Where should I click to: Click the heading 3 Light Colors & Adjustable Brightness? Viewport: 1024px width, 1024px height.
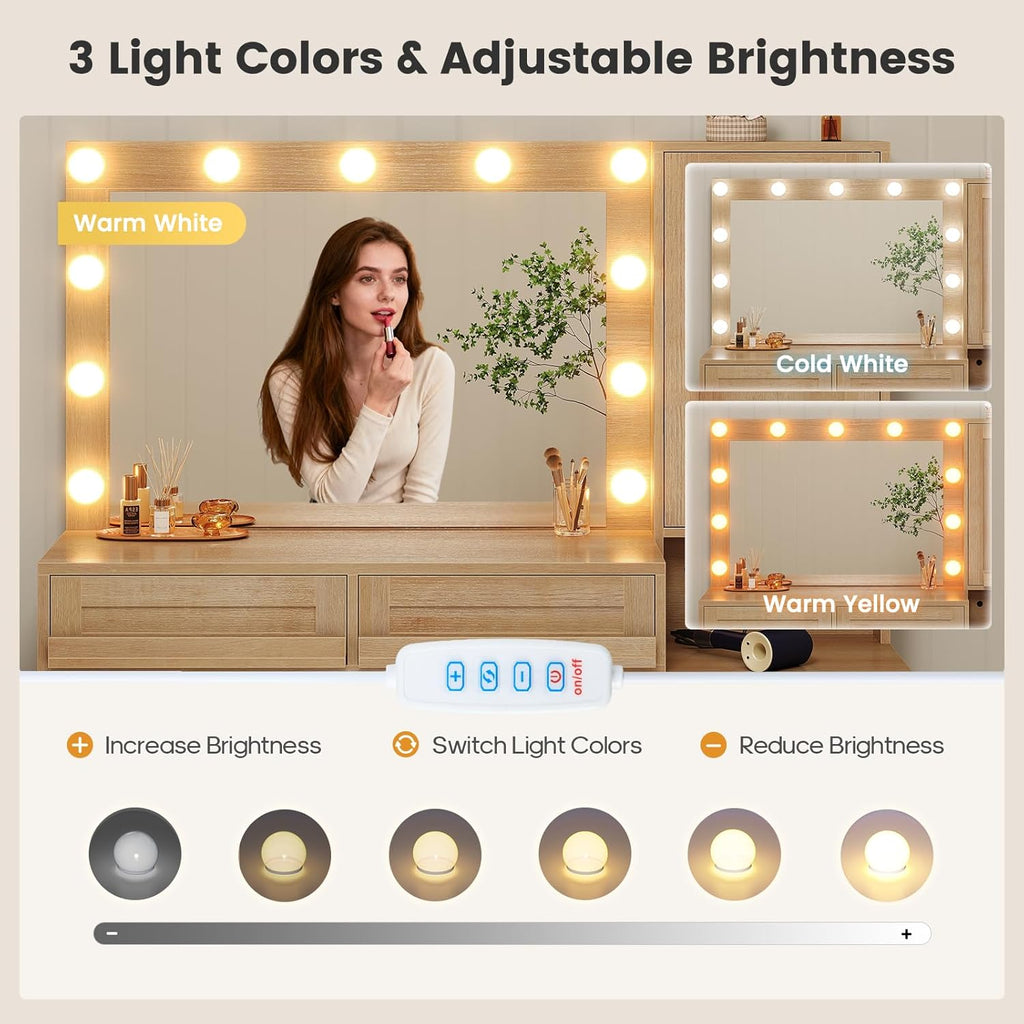click(x=512, y=59)
